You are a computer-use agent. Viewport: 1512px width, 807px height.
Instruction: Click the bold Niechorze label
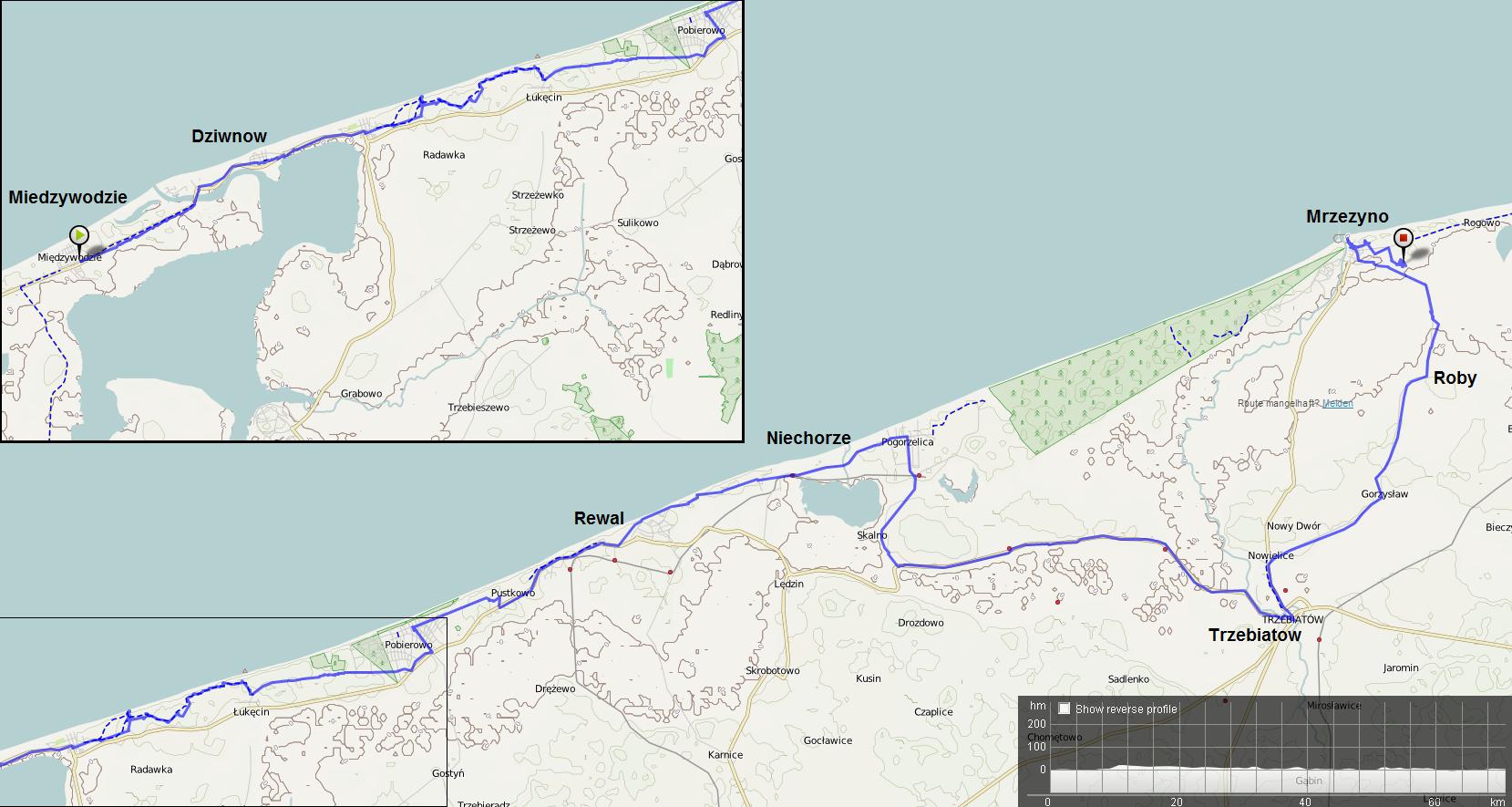coord(808,439)
